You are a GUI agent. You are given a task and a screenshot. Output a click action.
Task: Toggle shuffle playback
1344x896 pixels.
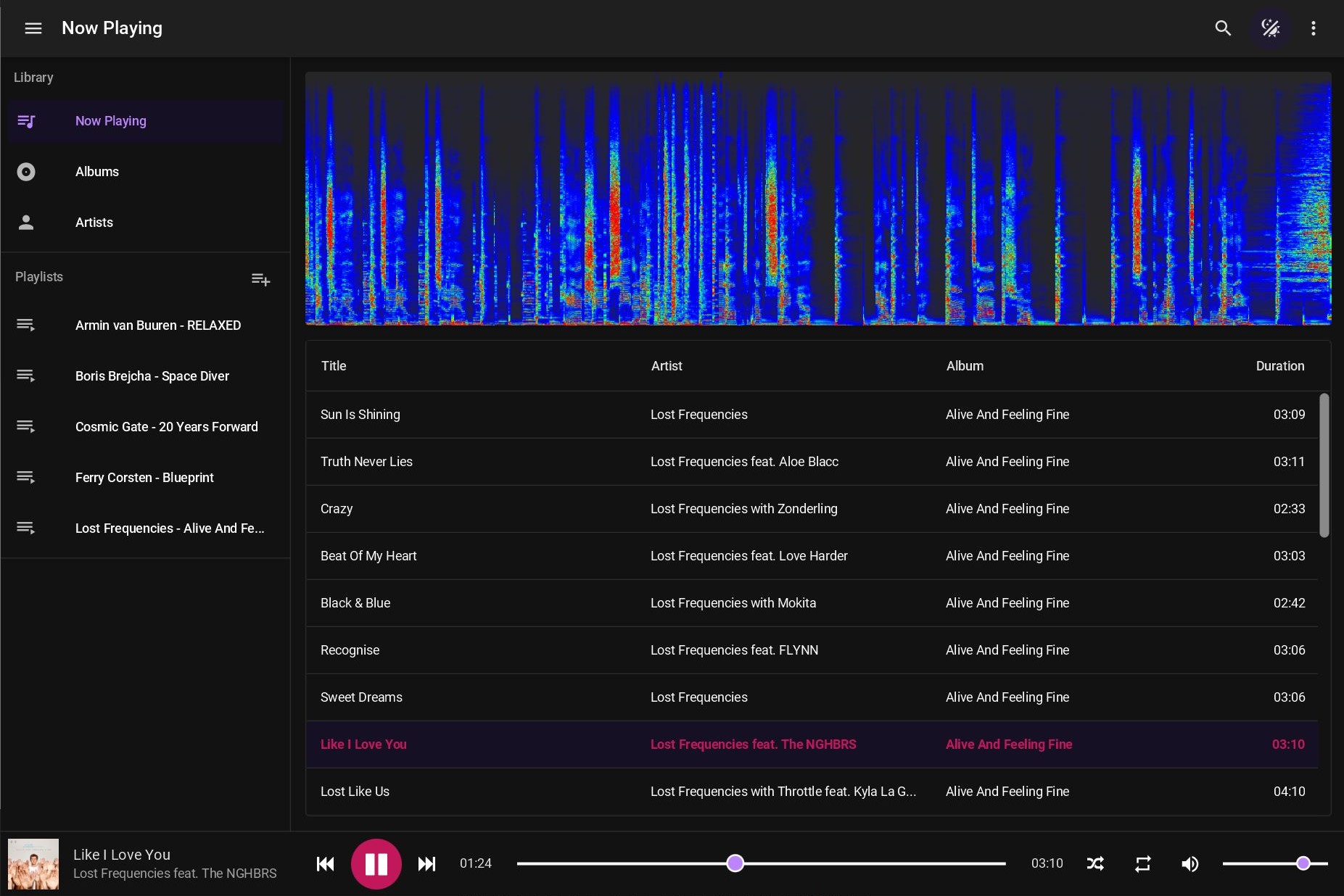click(x=1095, y=863)
